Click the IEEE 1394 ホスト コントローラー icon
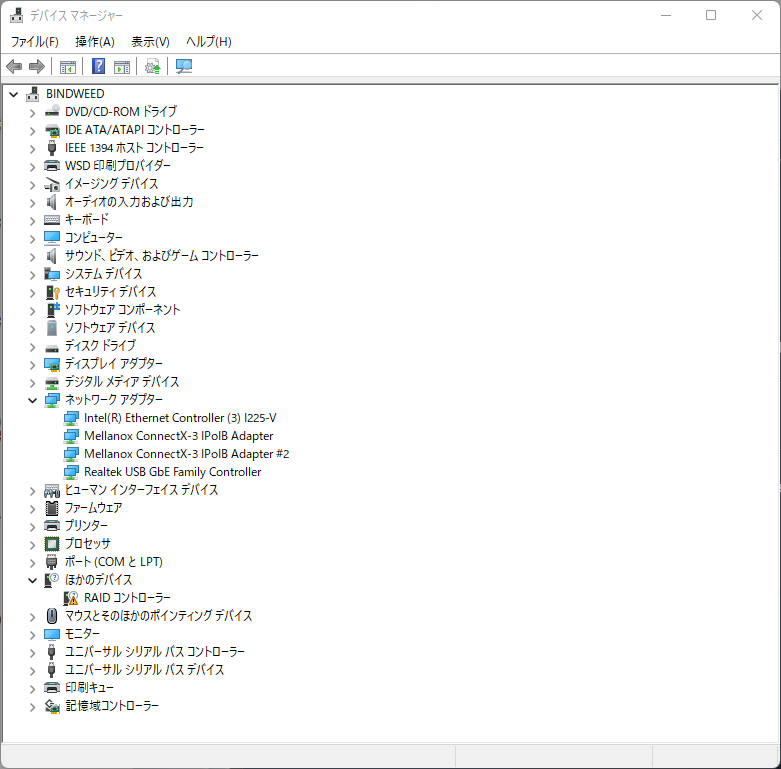Image resolution: width=781 pixels, height=769 pixels. click(x=52, y=148)
